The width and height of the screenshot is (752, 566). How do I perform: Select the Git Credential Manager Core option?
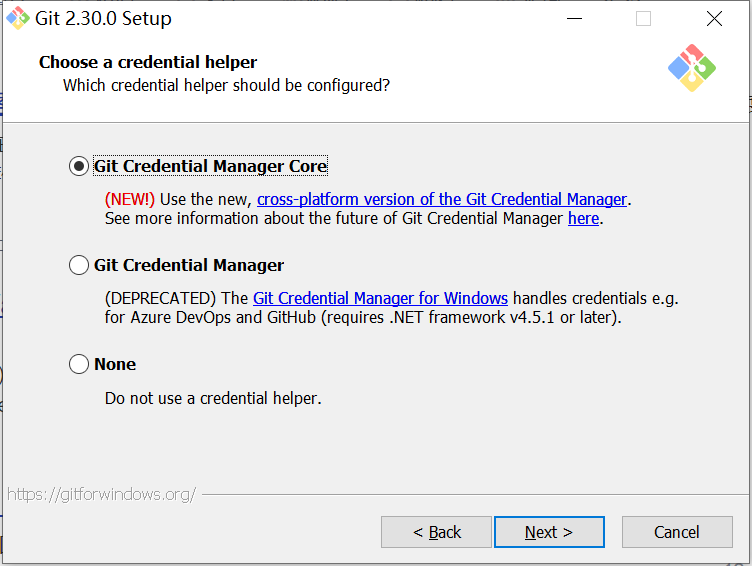pyautogui.click(x=79, y=166)
